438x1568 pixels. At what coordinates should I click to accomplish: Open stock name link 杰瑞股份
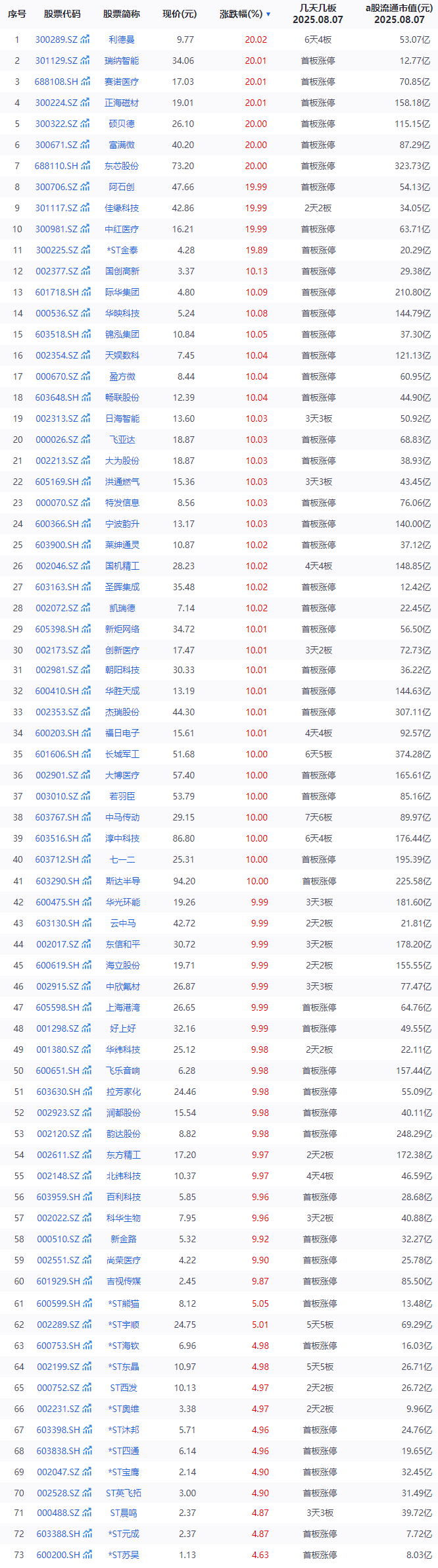pyautogui.click(x=122, y=712)
